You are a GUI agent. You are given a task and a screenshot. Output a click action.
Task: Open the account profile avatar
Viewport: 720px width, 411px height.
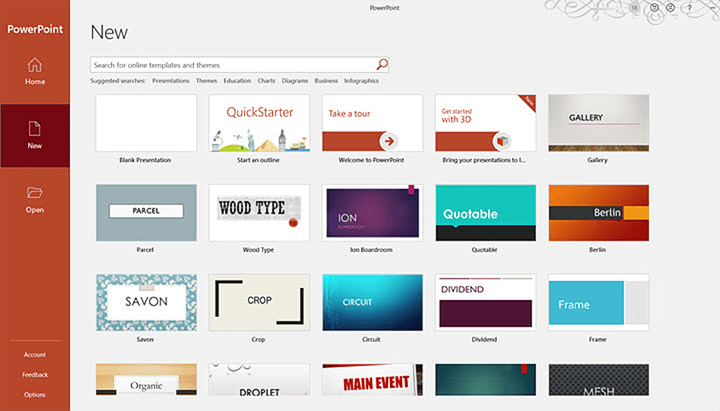[635, 8]
